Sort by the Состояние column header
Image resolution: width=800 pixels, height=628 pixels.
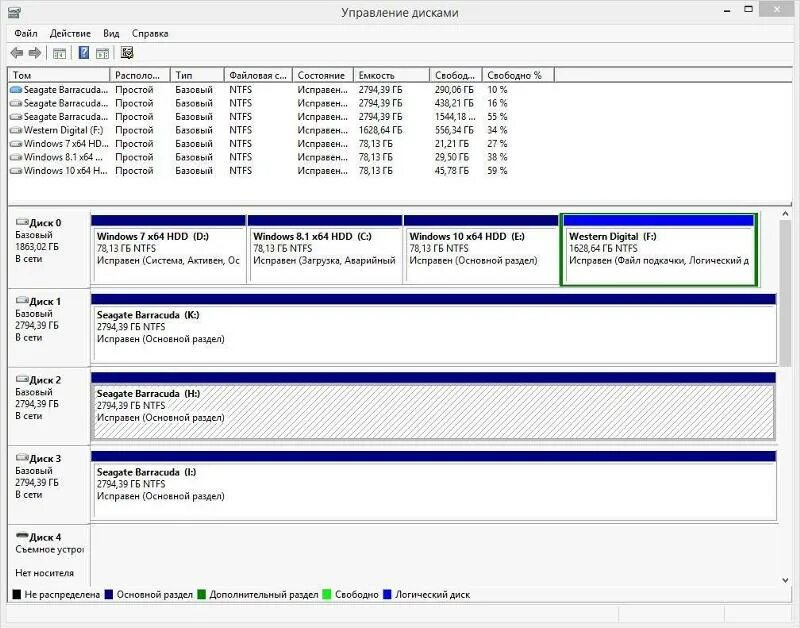(x=322, y=75)
